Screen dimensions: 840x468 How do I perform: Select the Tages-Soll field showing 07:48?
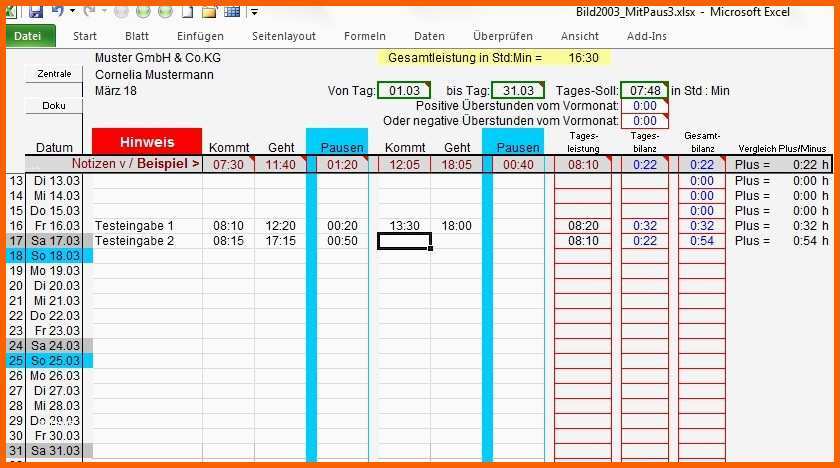(x=644, y=91)
